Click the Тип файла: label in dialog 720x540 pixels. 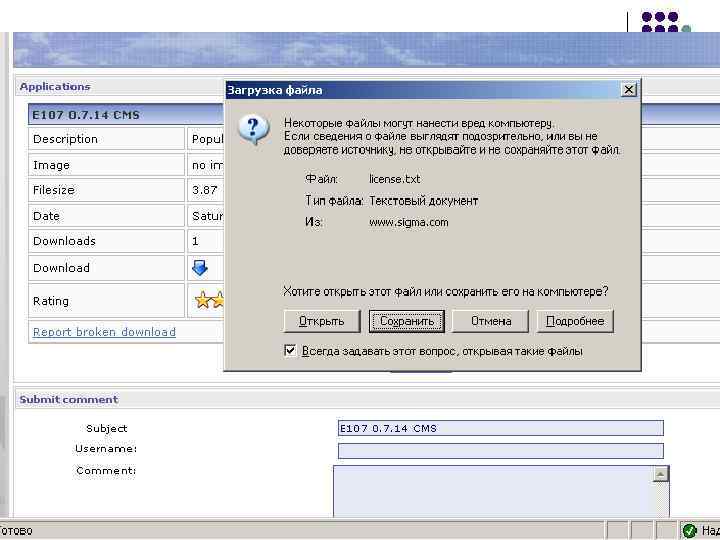pyautogui.click(x=334, y=201)
